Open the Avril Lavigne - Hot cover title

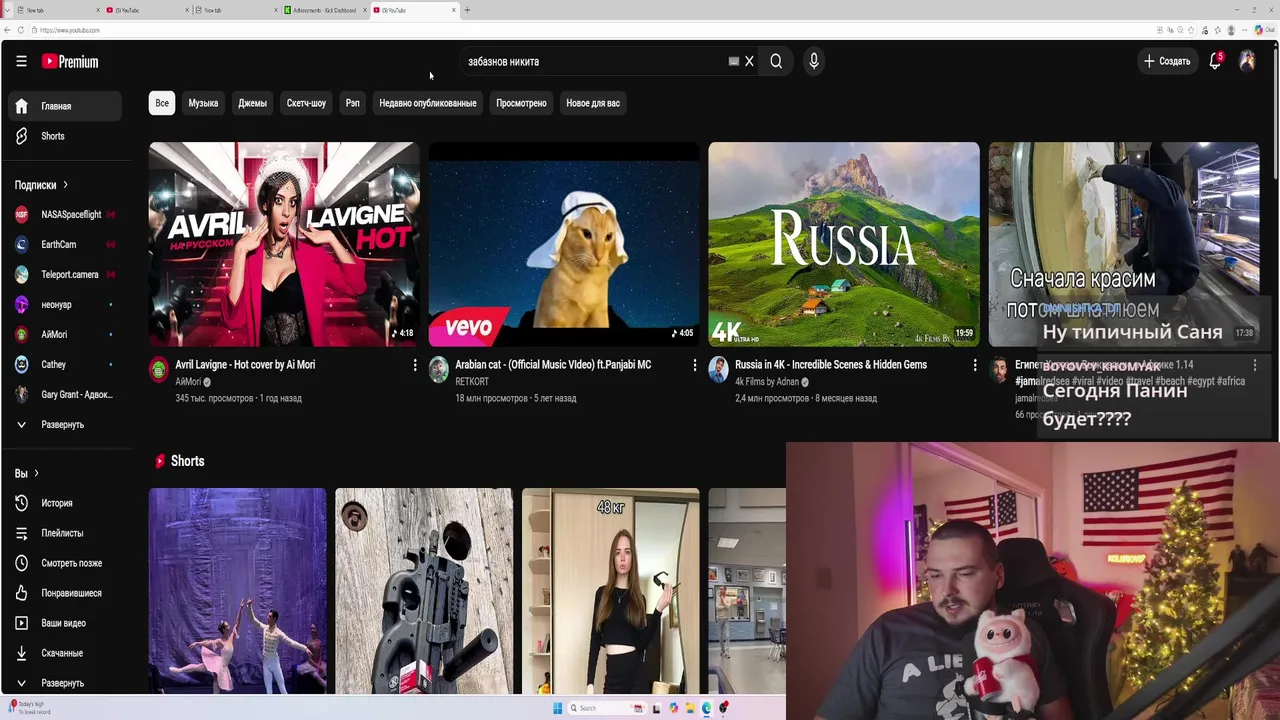[x=245, y=365]
